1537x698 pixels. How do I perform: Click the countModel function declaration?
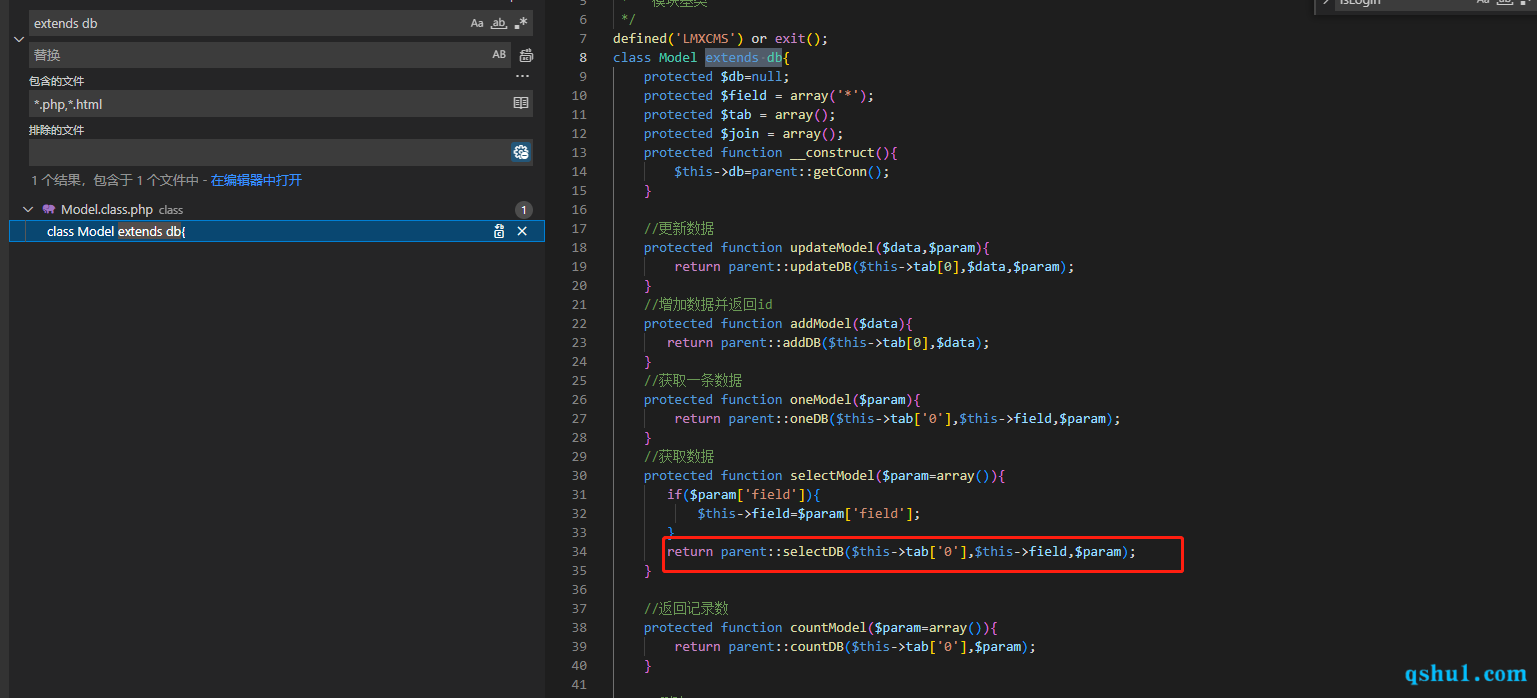click(821, 628)
